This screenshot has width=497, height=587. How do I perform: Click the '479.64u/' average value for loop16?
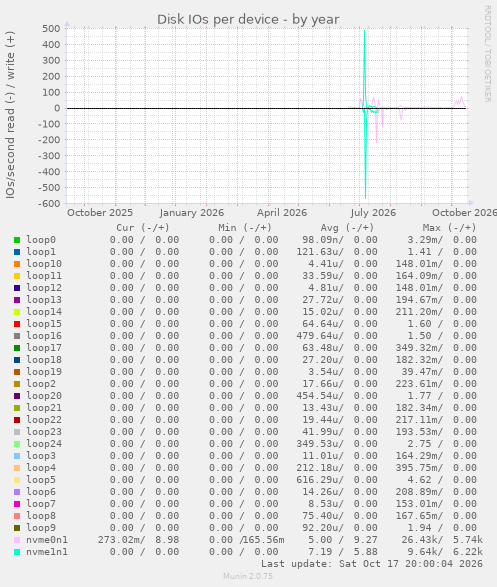[320, 336]
